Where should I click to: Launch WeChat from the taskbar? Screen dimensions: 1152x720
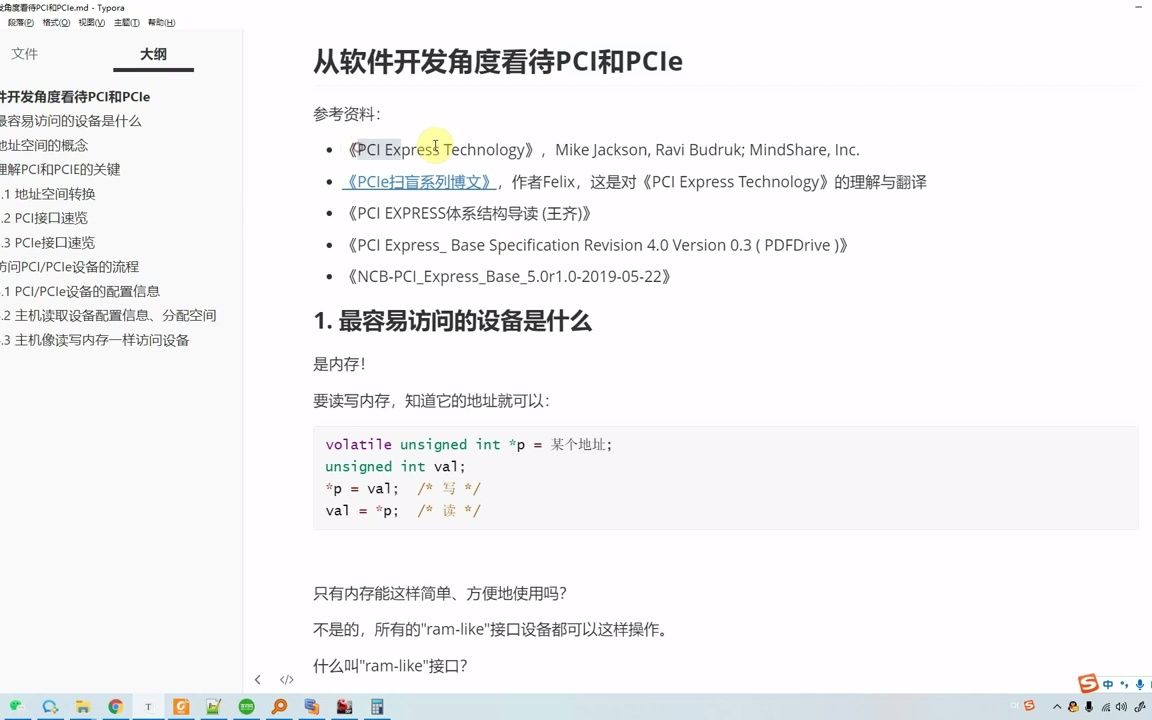click(16, 707)
